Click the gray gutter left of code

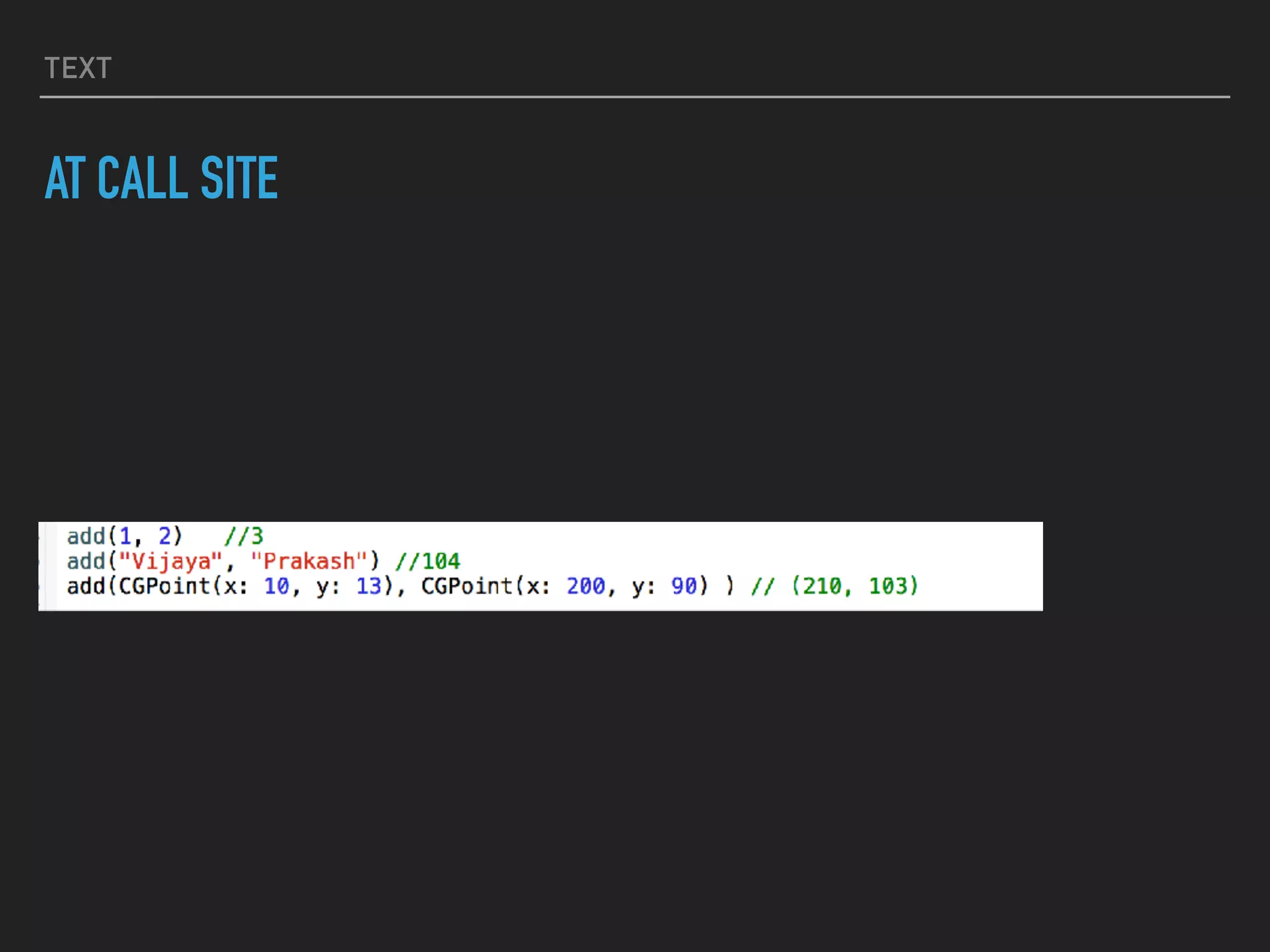48,566
